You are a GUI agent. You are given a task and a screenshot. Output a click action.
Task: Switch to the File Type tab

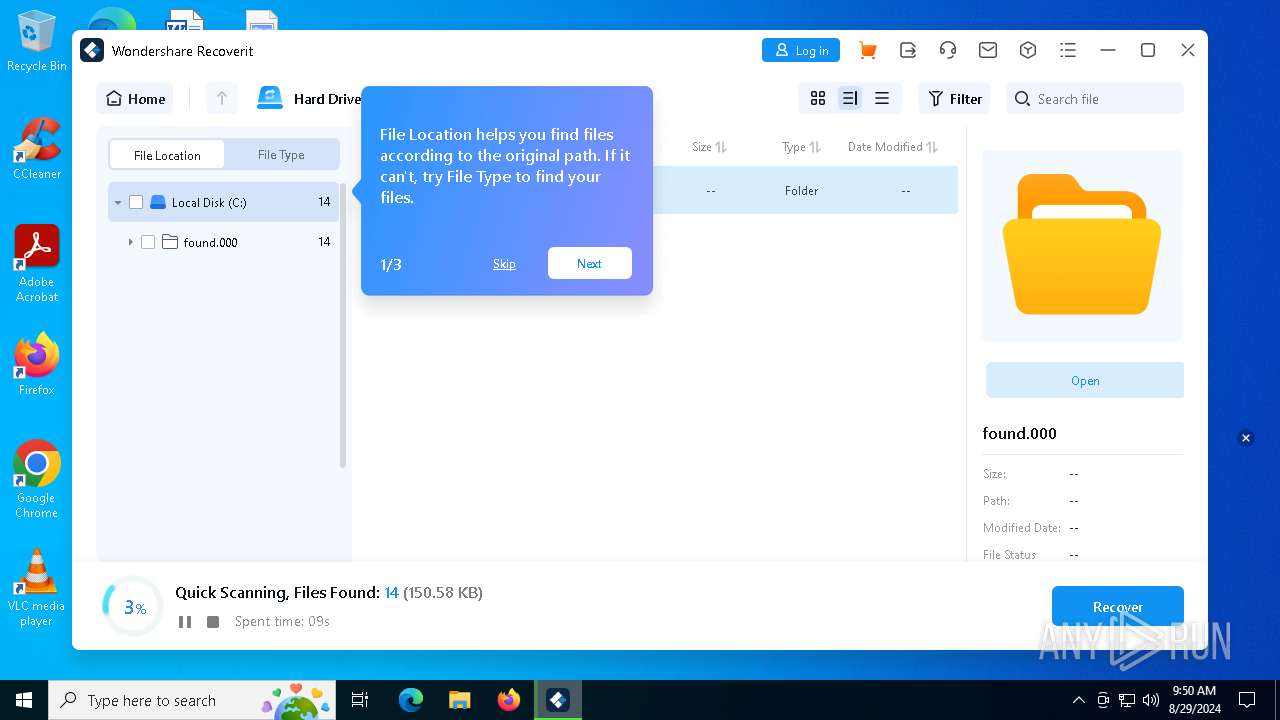281,155
